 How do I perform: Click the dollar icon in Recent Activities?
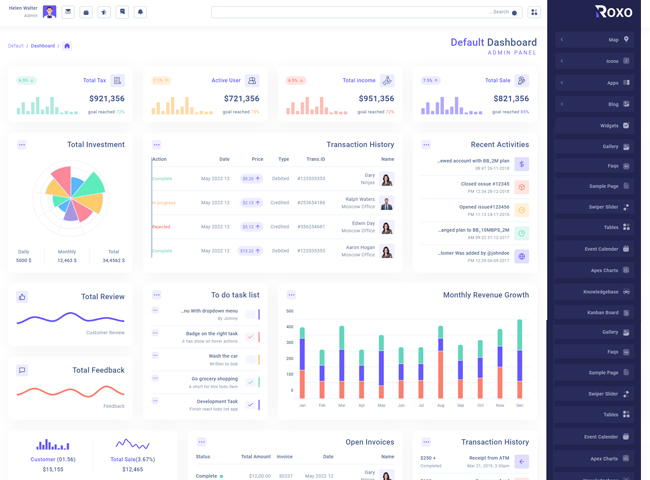click(x=521, y=164)
